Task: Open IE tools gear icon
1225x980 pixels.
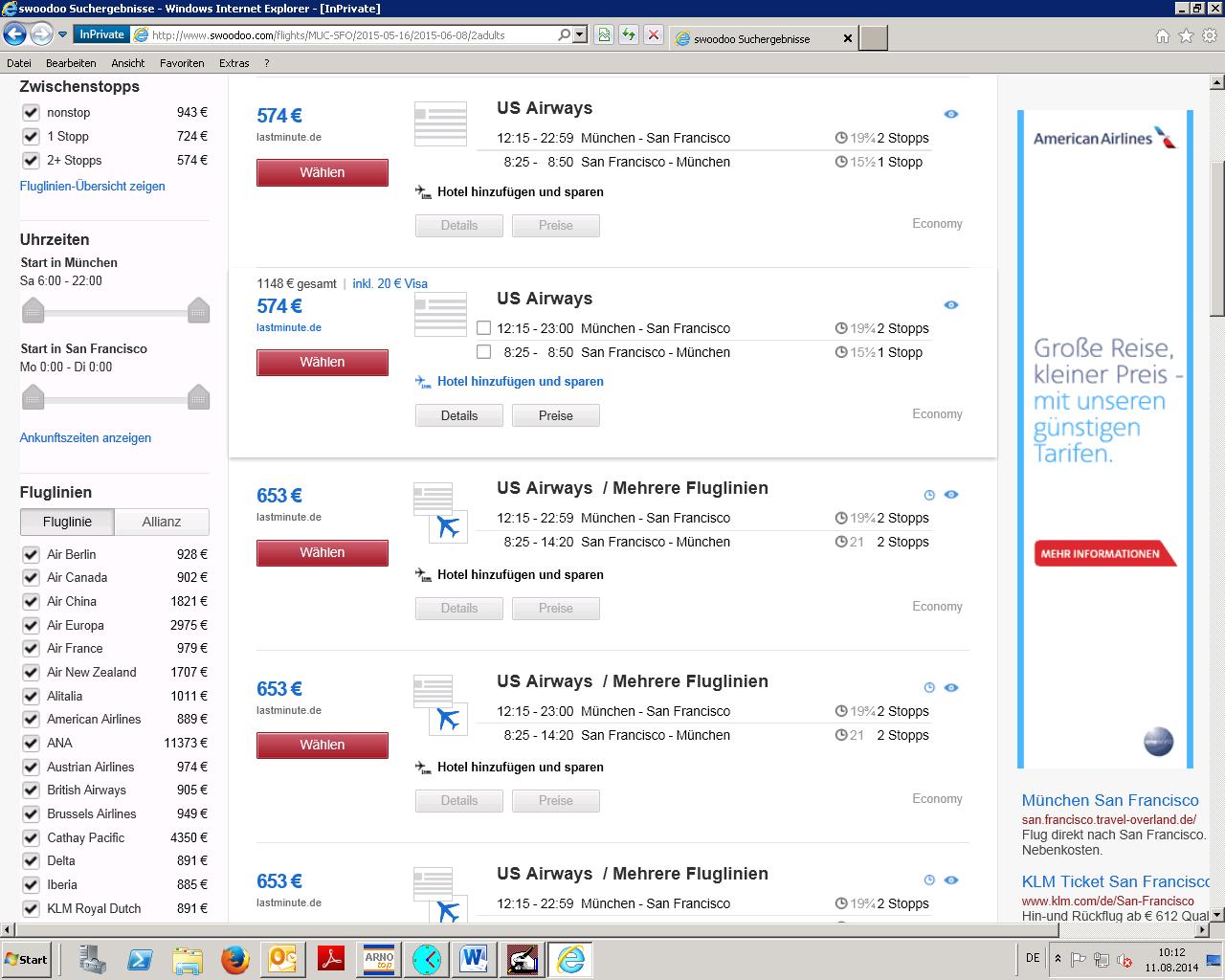Action: pyautogui.click(x=1210, y=35)
